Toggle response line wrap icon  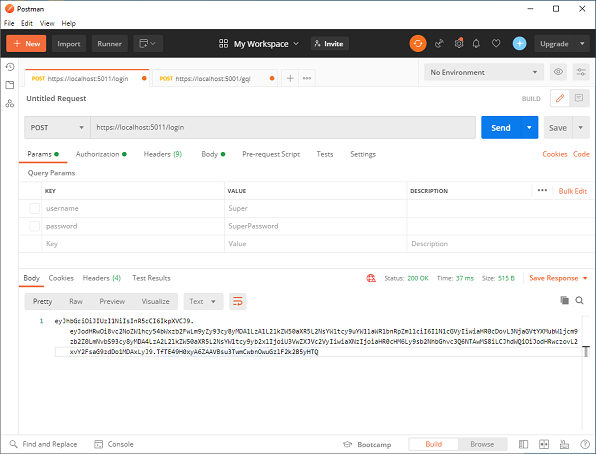pos(238,302)
